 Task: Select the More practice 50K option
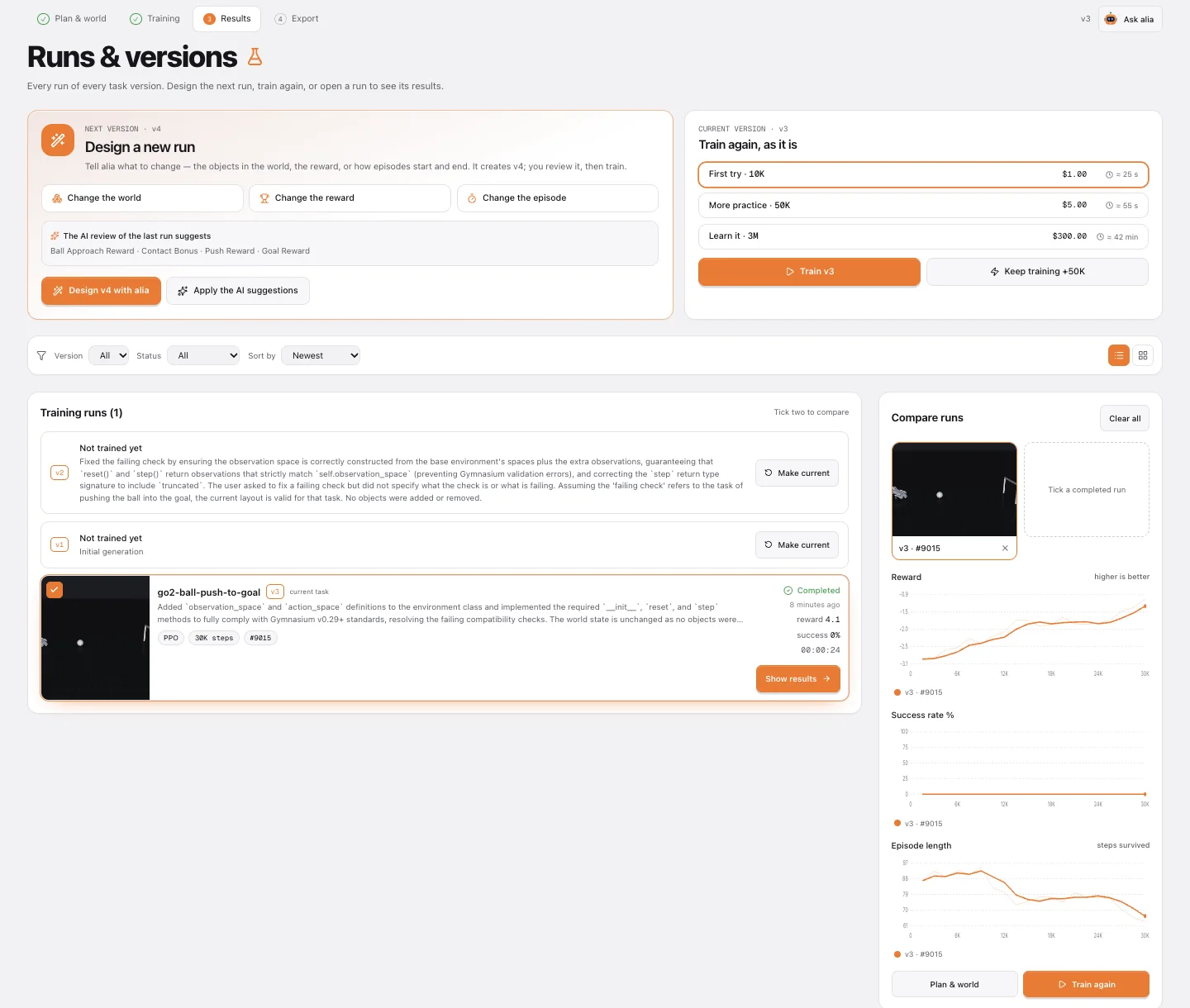point(923,205)
